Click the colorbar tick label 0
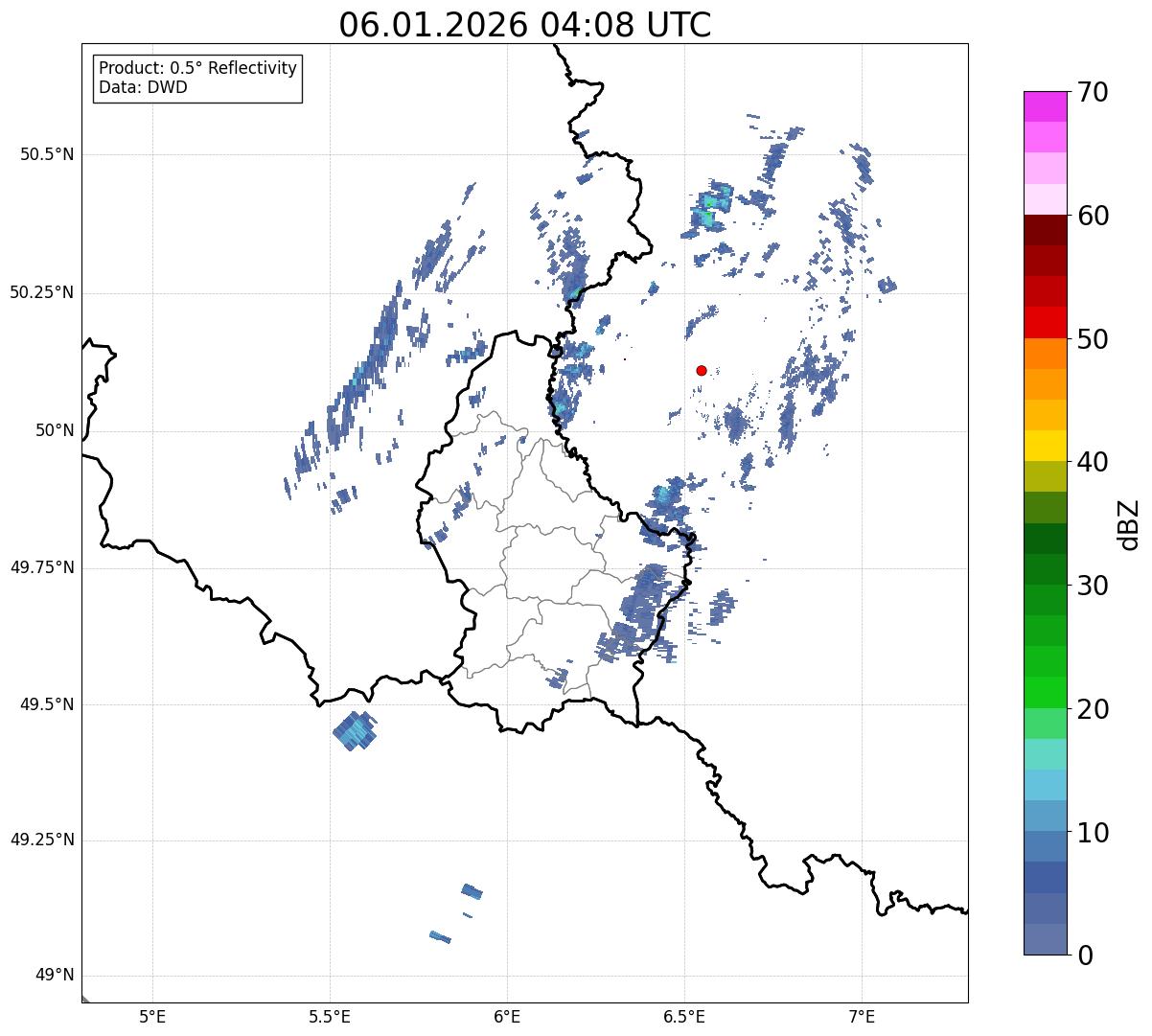Image resolution: width=1152 pixels, height=1036 pixels. [1086, 955]
